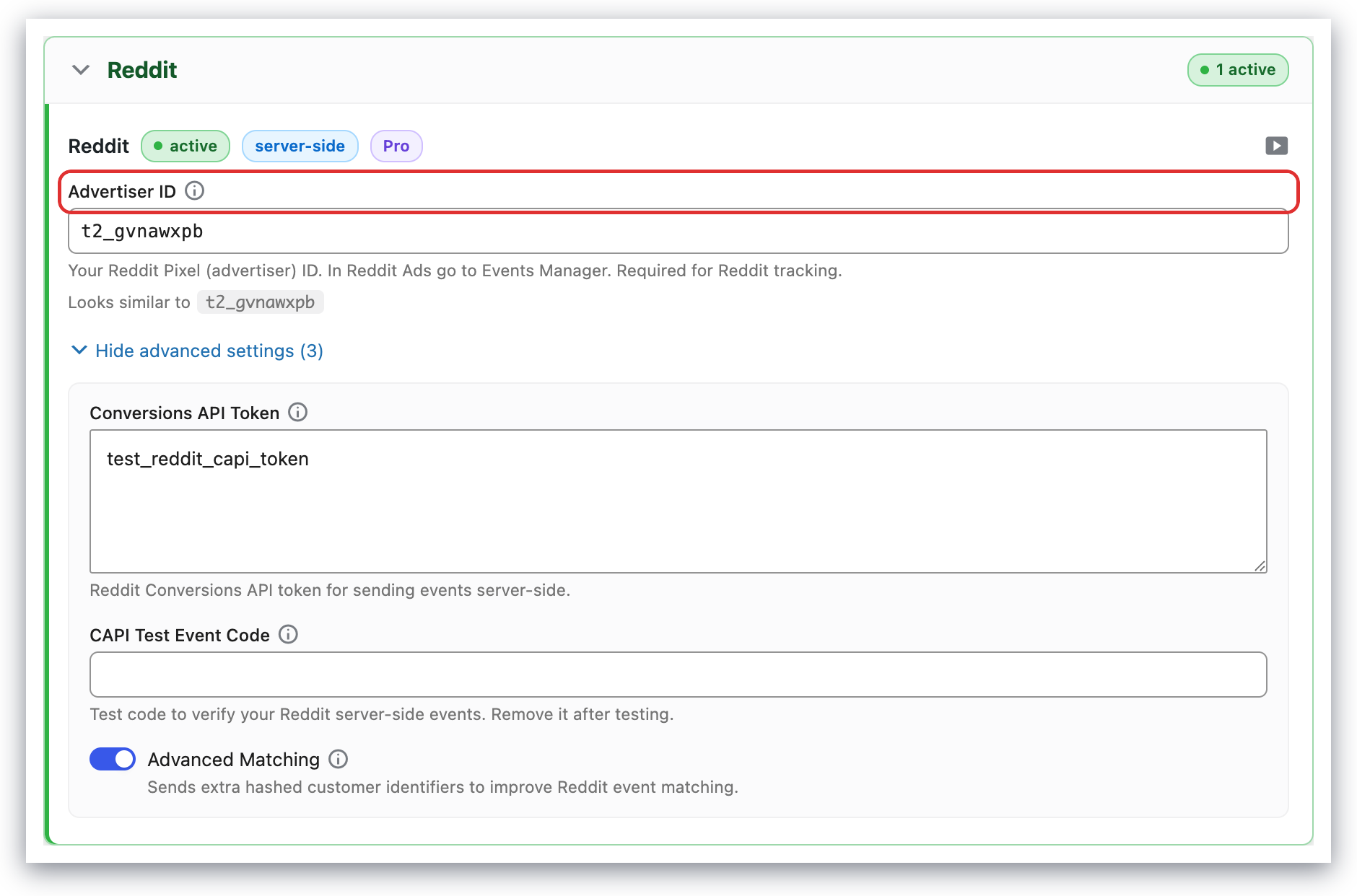The image size is (1357, 896).
Task: Show the CAPI Test Event Code info icon
Action: (x=288, y=634)
